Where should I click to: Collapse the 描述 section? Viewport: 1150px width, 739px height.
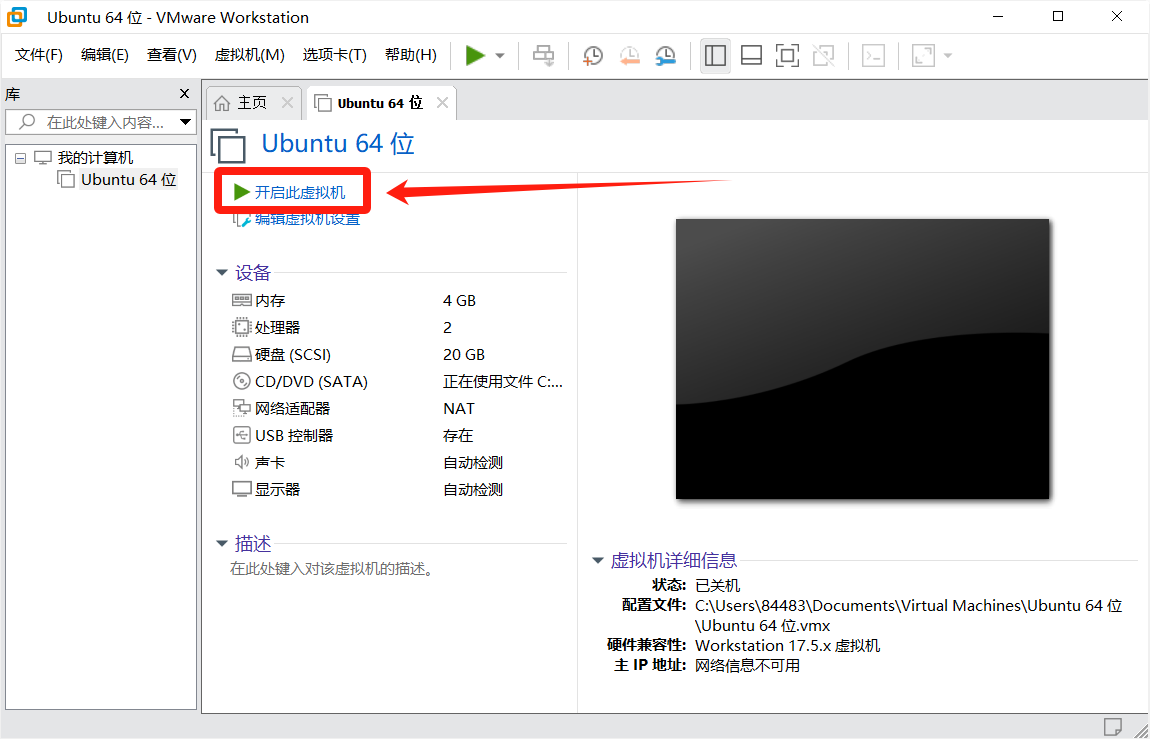coord(222,544)
